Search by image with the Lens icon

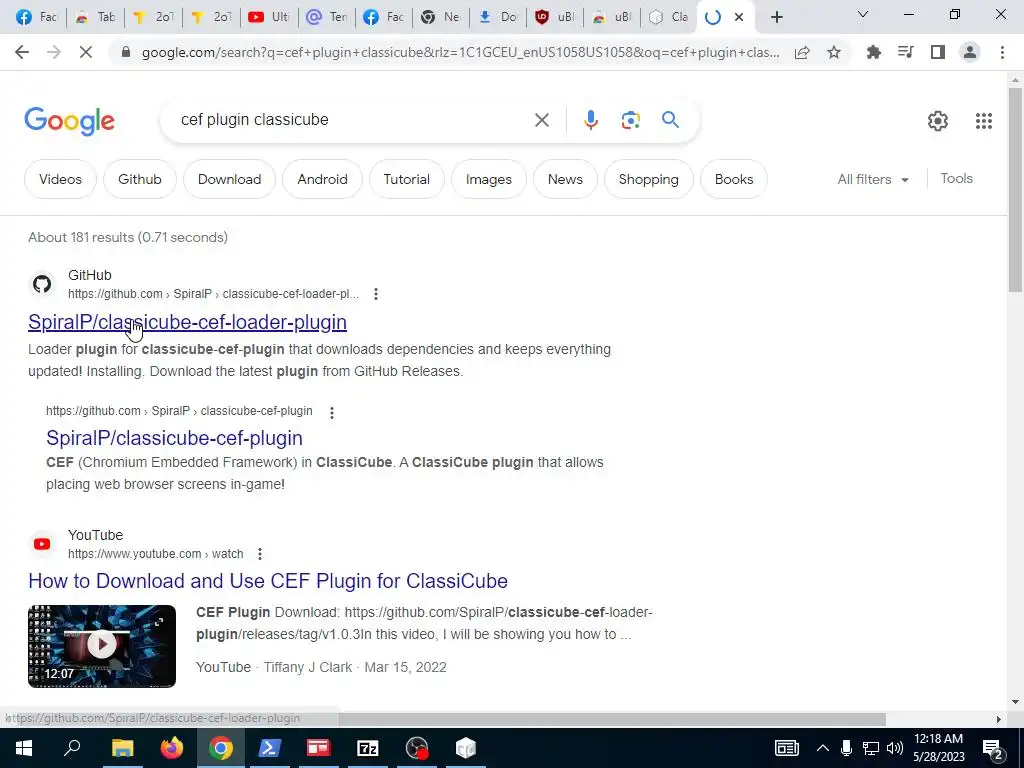point(630,120)
